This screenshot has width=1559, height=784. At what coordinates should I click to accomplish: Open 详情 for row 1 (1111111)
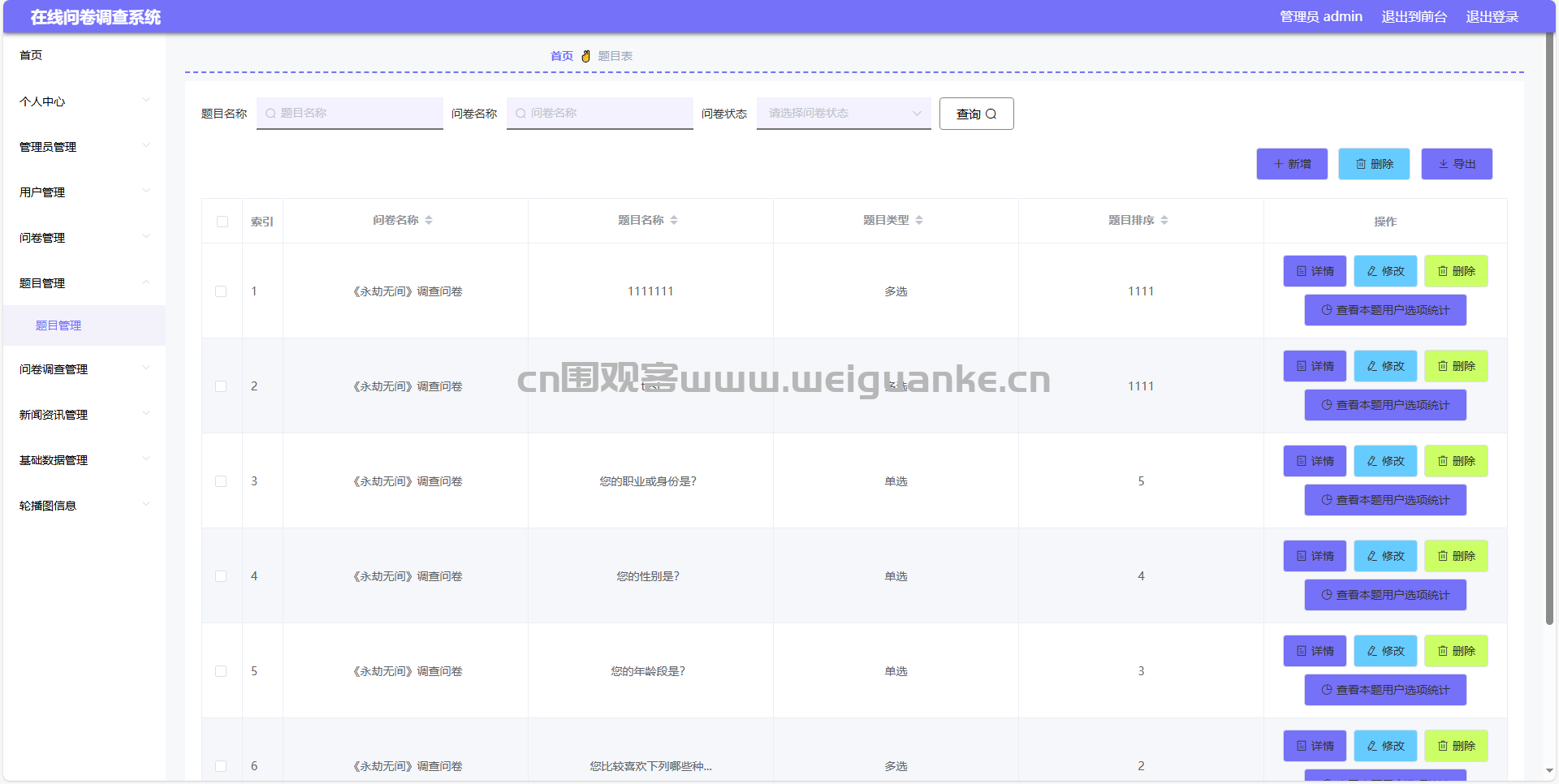[x=1315, y=271]
